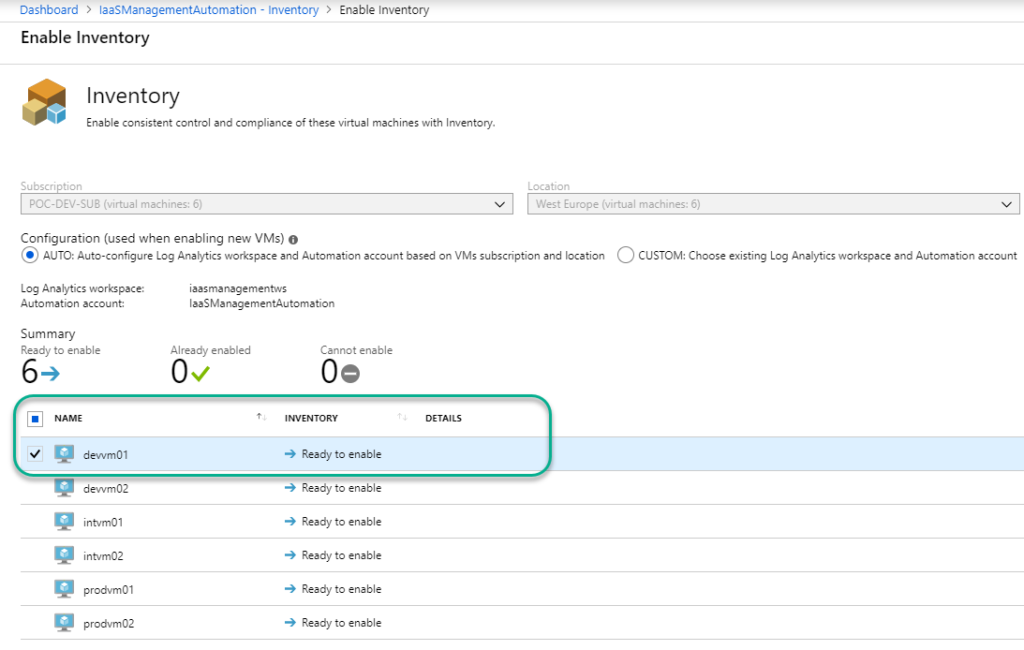Click the devvm02 VM icon
The image size is (1024, 650).
(x=64, y=487)
